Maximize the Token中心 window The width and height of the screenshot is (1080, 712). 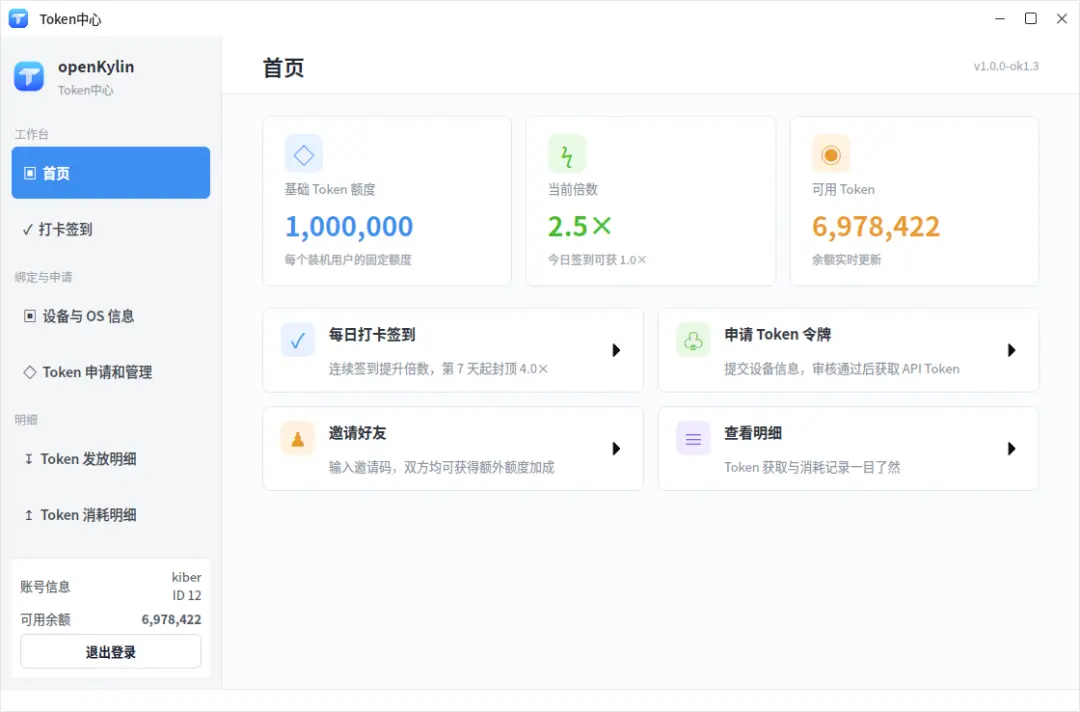click(x=1031, y=19)
